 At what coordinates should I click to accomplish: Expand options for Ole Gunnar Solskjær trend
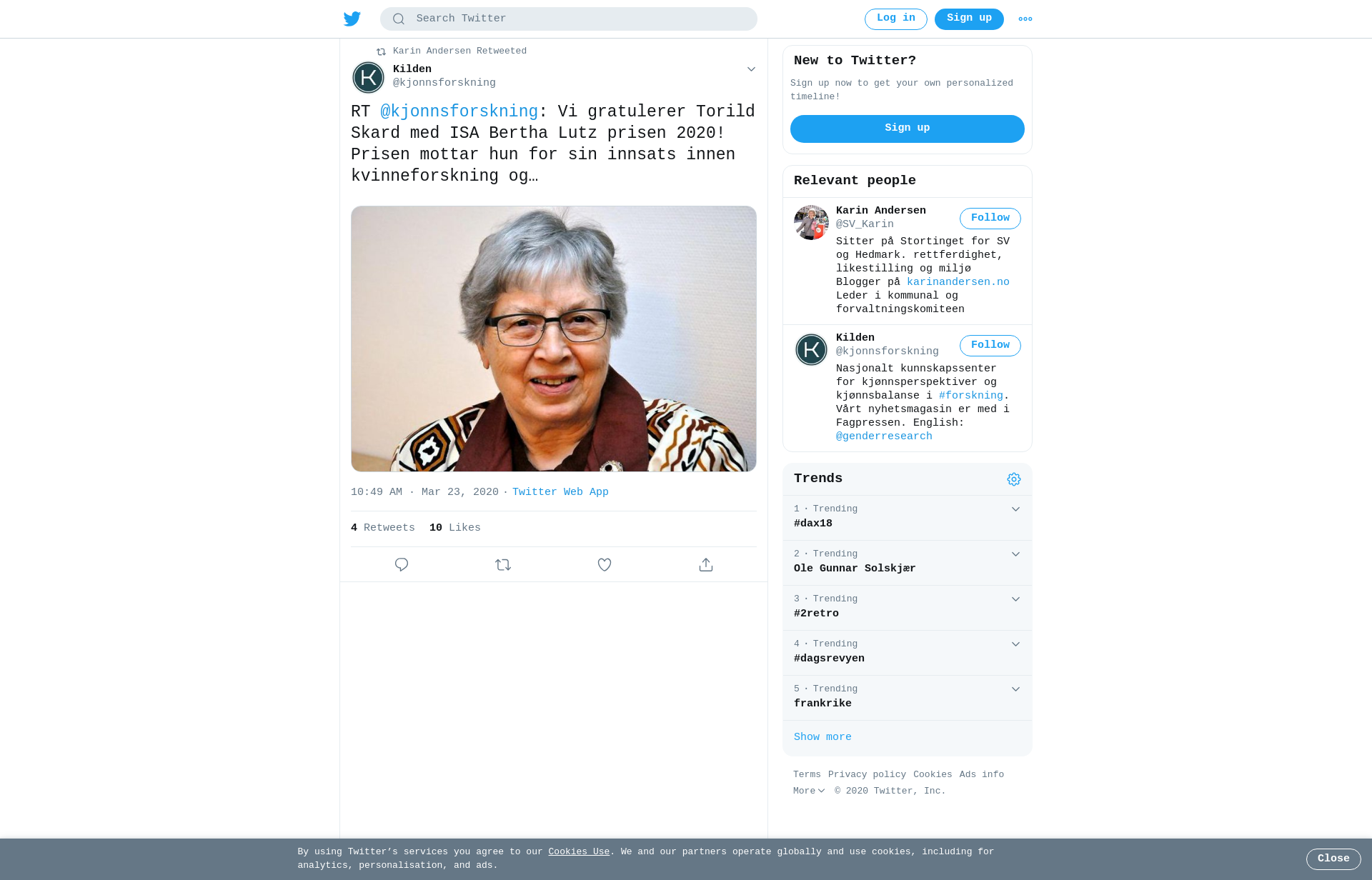pos(1015,554)
